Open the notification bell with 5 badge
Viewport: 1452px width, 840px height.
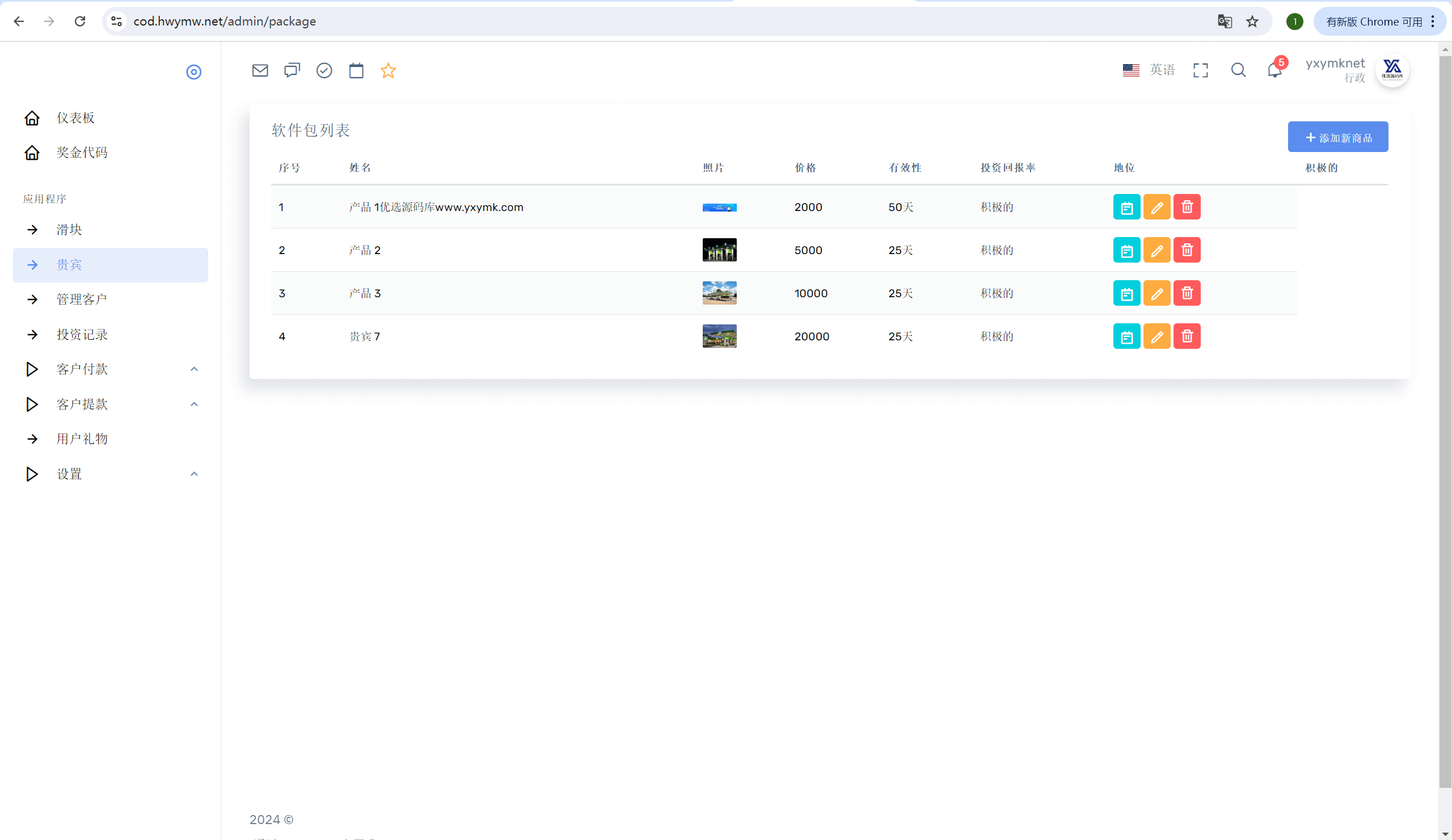[1274, 70]
